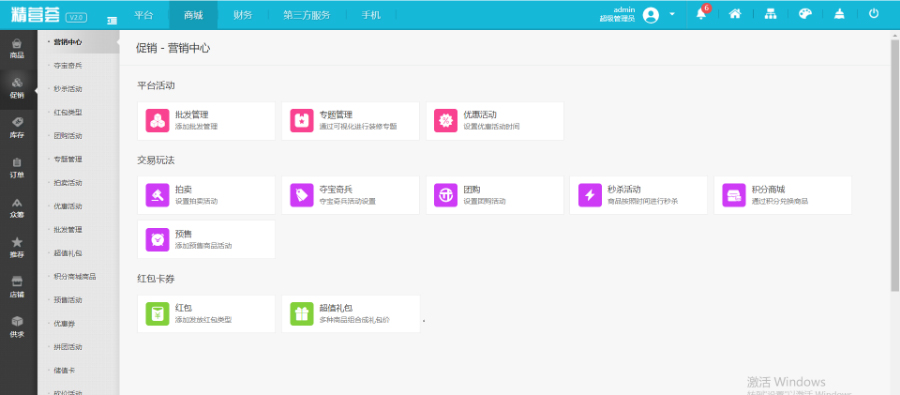Select 超值礼包 in the left submenu

click(x=68, y=253)
